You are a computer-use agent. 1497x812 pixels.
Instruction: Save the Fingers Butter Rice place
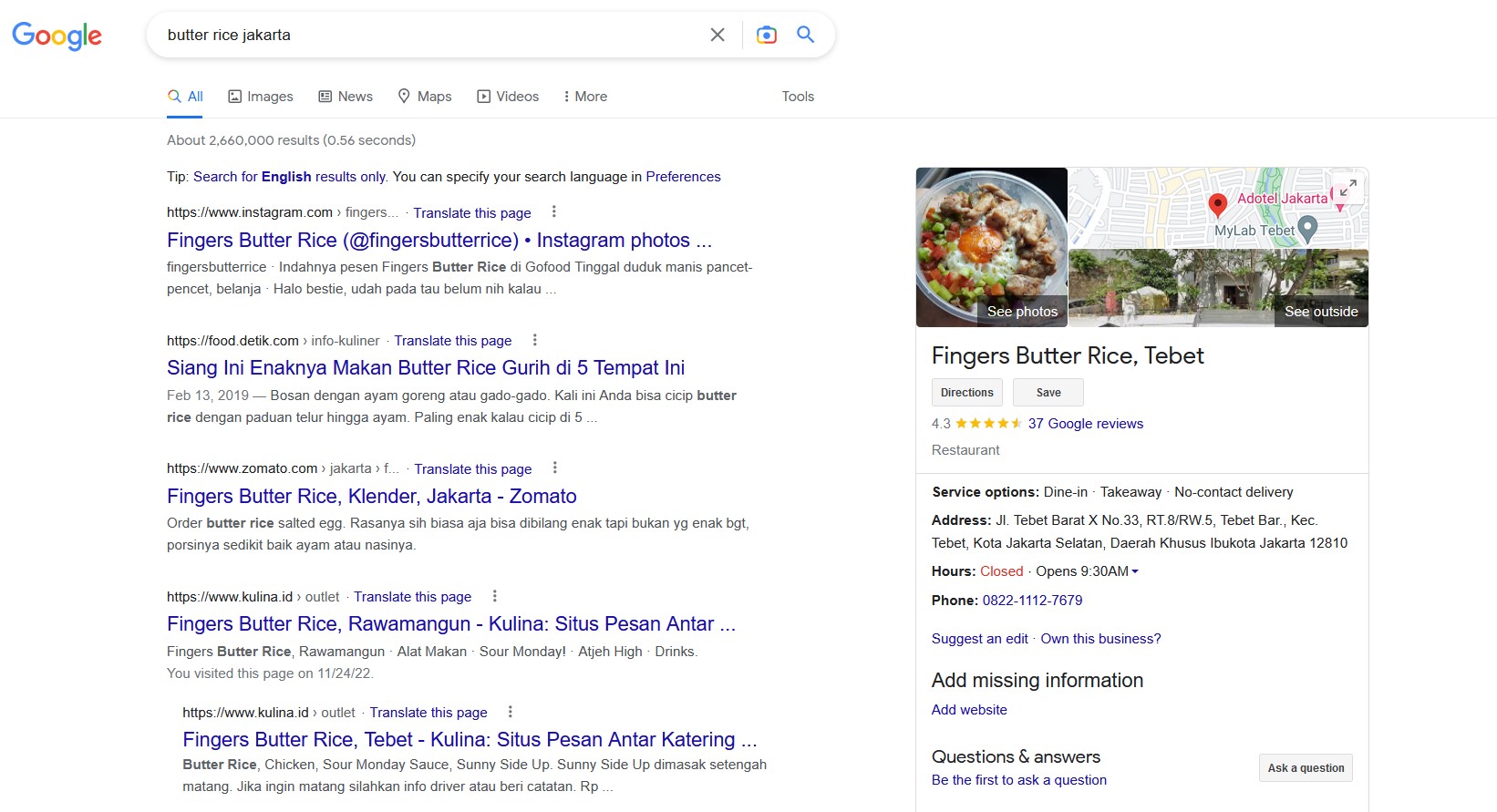pyautogui.click(x=1048, y=393)
